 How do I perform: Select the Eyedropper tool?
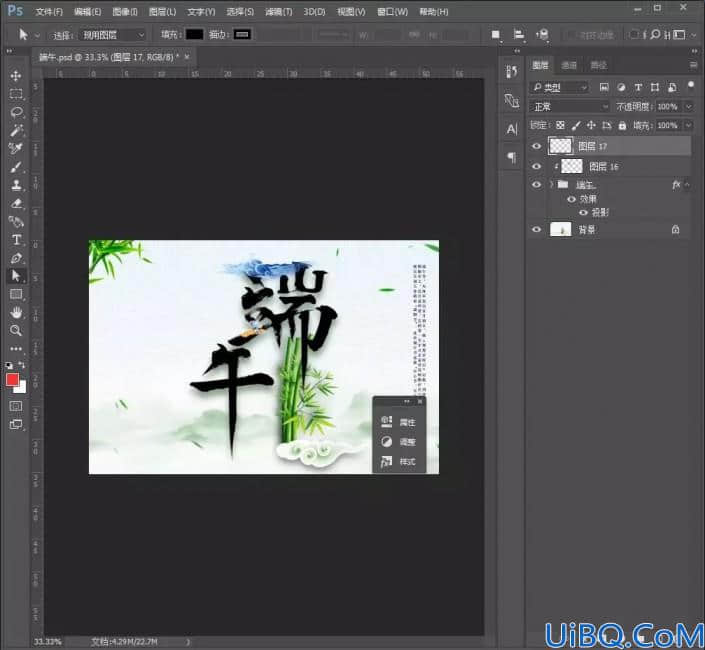point(16,148)
